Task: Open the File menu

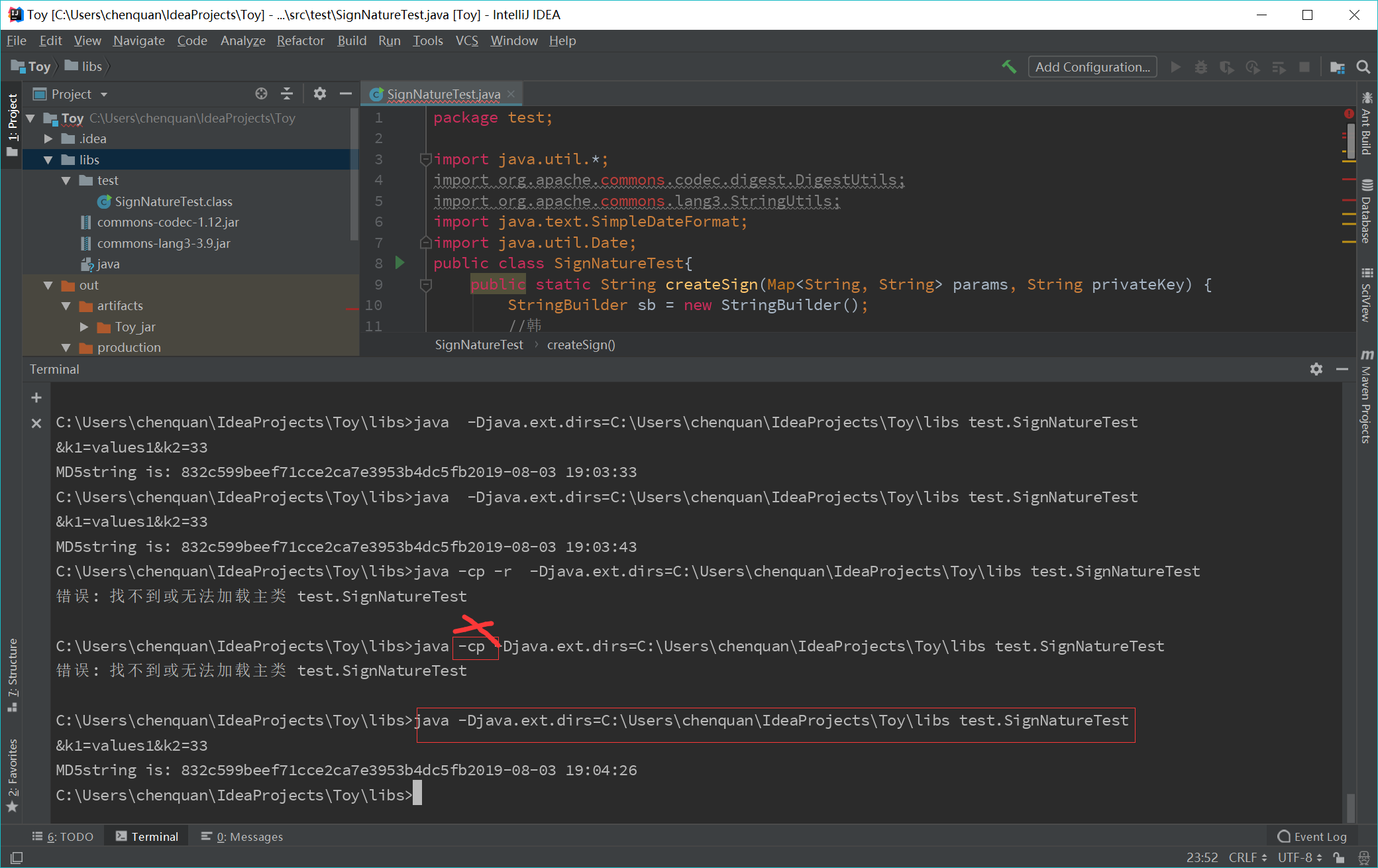Action: 17,40
